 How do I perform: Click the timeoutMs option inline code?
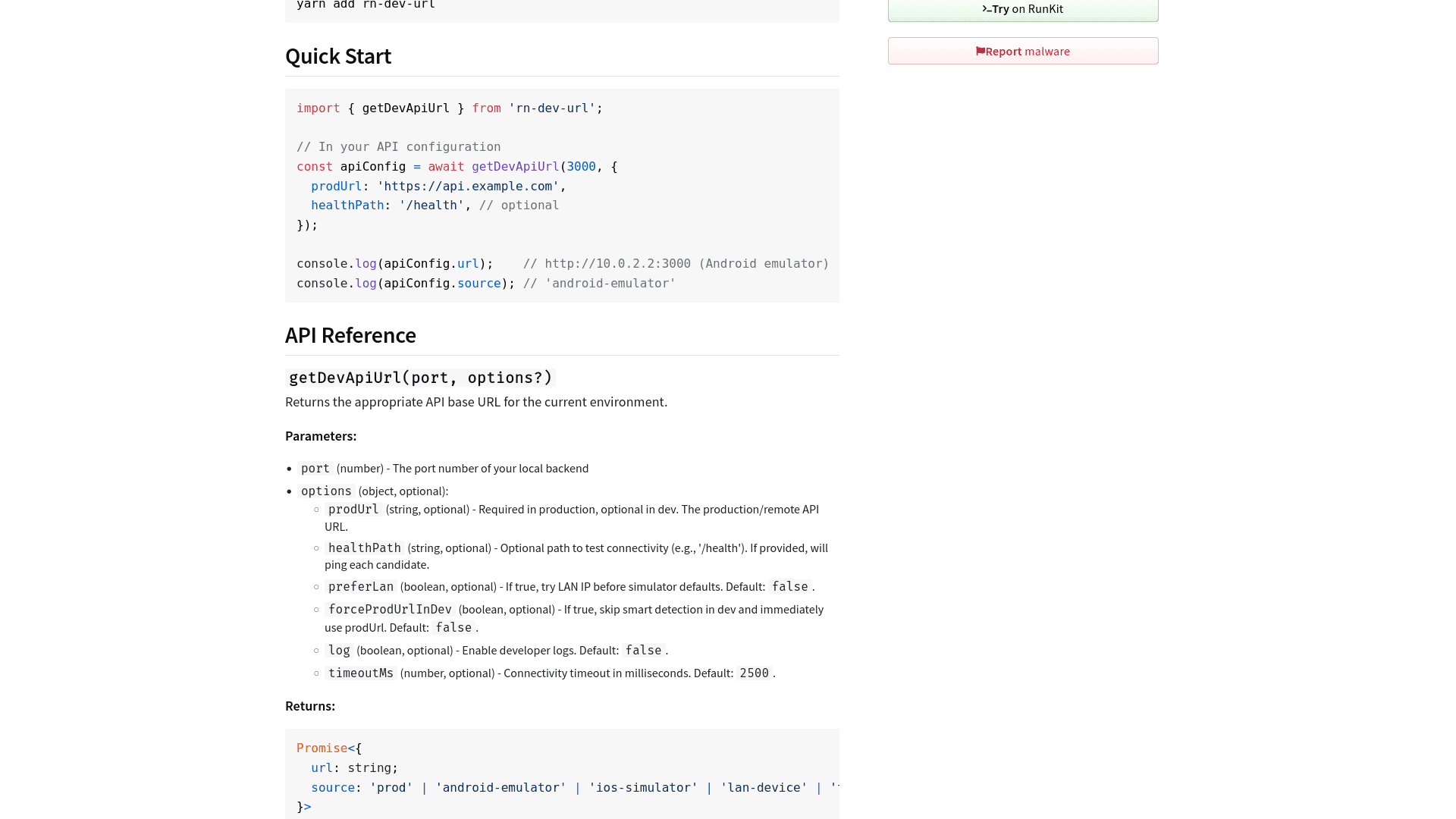[361, 673]
